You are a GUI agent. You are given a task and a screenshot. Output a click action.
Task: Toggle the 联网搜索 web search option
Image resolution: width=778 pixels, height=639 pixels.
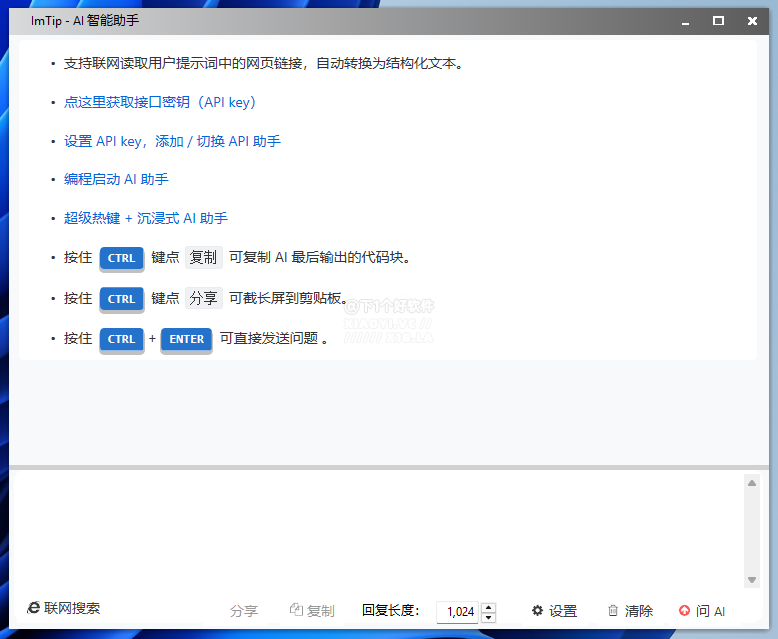[64, 608]
